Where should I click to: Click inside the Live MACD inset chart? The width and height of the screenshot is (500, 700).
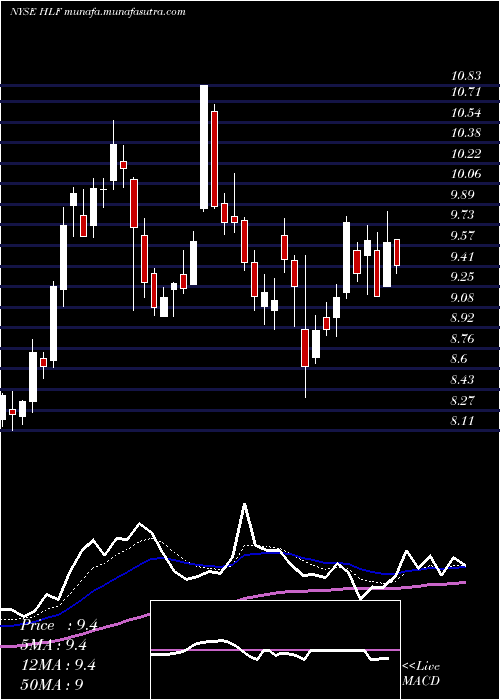[275, 650]
